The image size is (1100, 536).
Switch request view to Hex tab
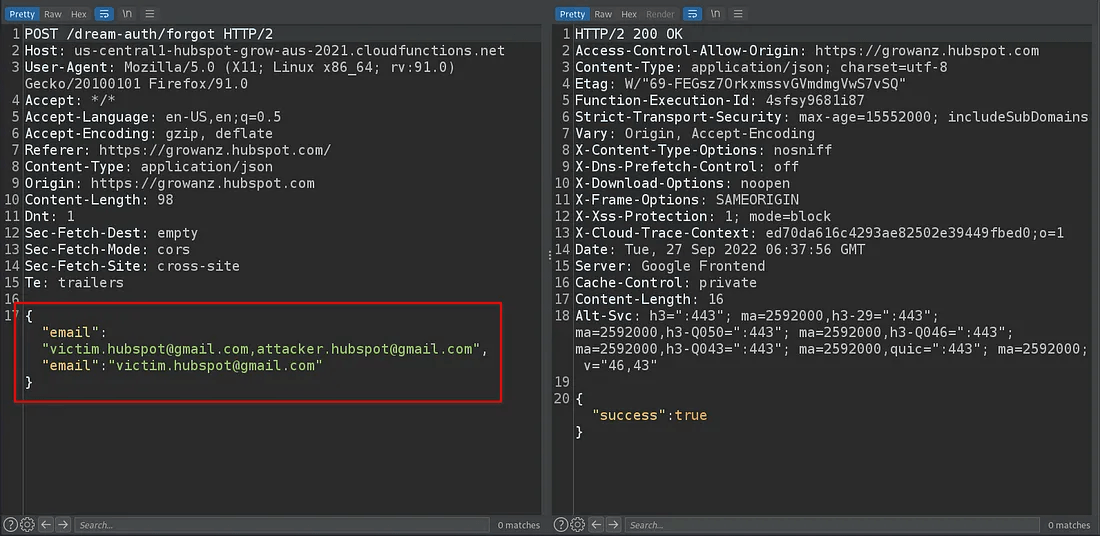(78, 14)
